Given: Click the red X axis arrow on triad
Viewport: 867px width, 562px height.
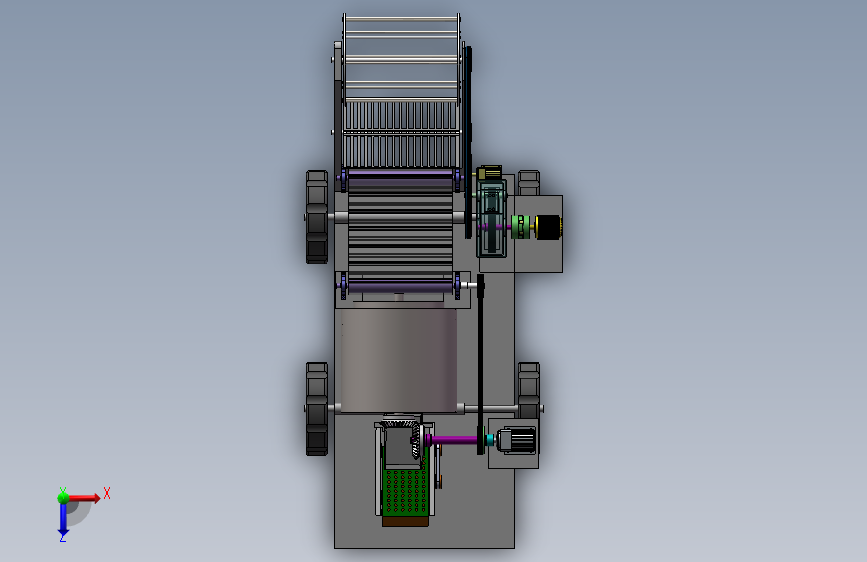Looking at the screenshot, I should tap(84, 498).
